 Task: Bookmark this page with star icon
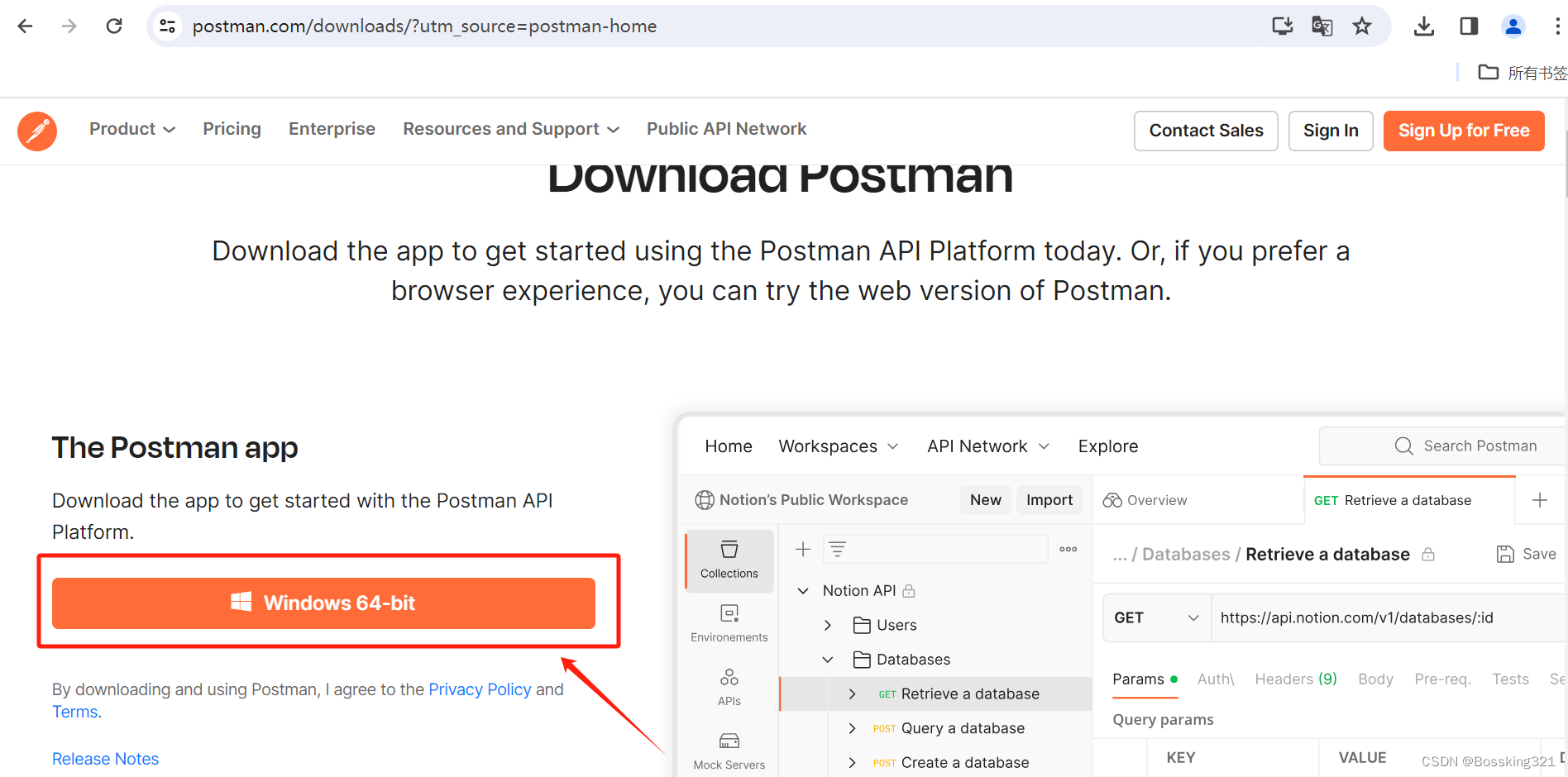pos(1361,26)
